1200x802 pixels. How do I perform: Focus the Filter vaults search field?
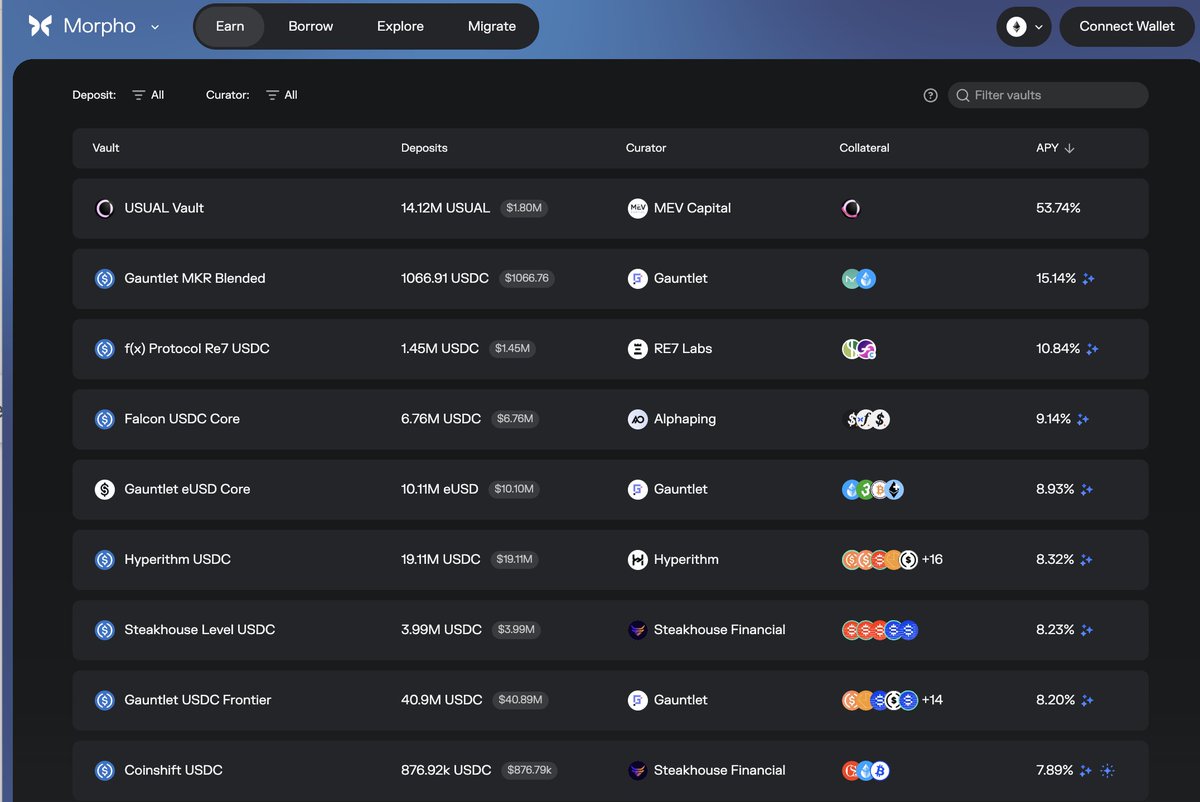click(1048, 95)
